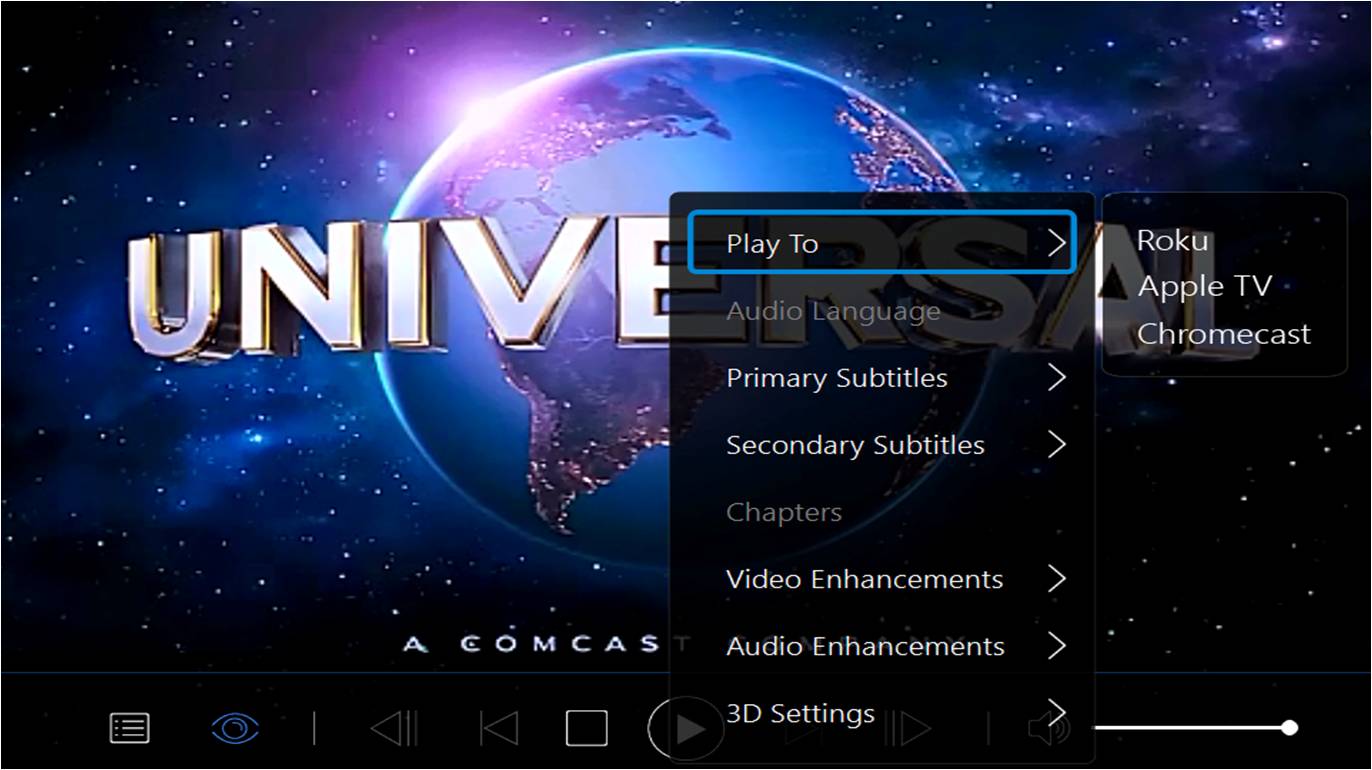Click the blue eye enhancement icon
This screenshot has height=770, width=1372.
235,728
